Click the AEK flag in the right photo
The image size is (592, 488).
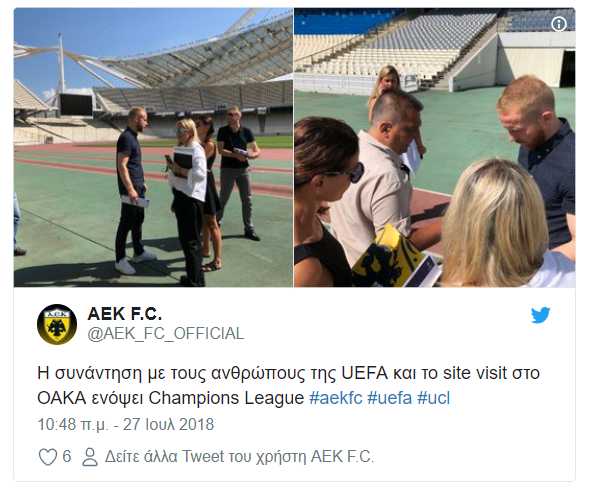(385, 257)
